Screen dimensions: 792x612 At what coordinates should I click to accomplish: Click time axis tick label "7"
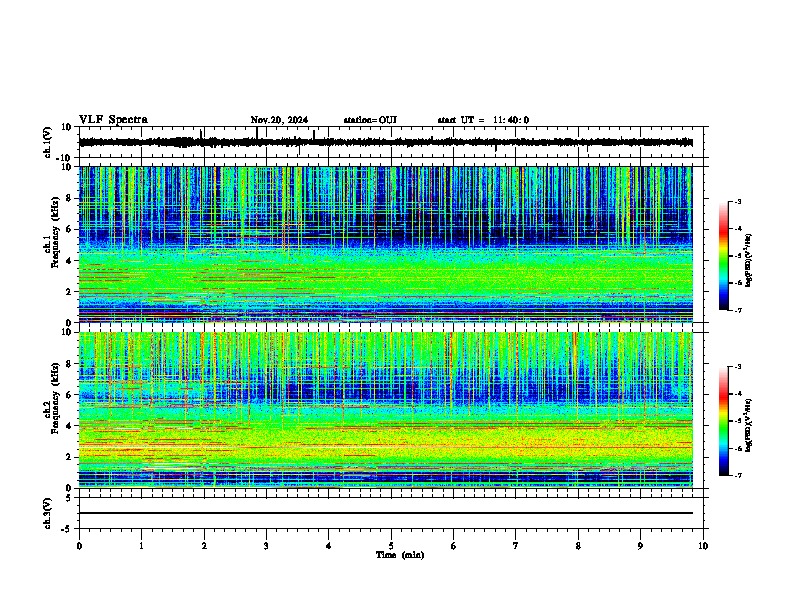(516, 546)
